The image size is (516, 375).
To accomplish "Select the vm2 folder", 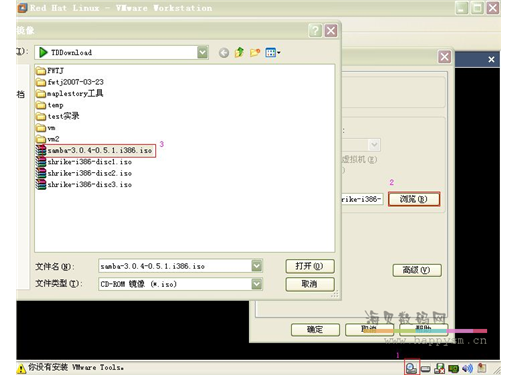I will [48, 139].
